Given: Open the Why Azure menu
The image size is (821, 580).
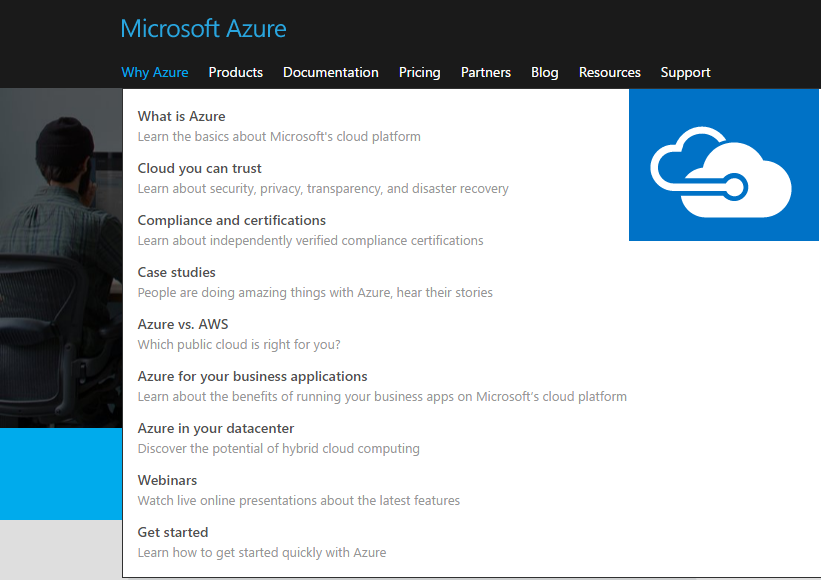Looking at the screenshot, I should point(155,72).
